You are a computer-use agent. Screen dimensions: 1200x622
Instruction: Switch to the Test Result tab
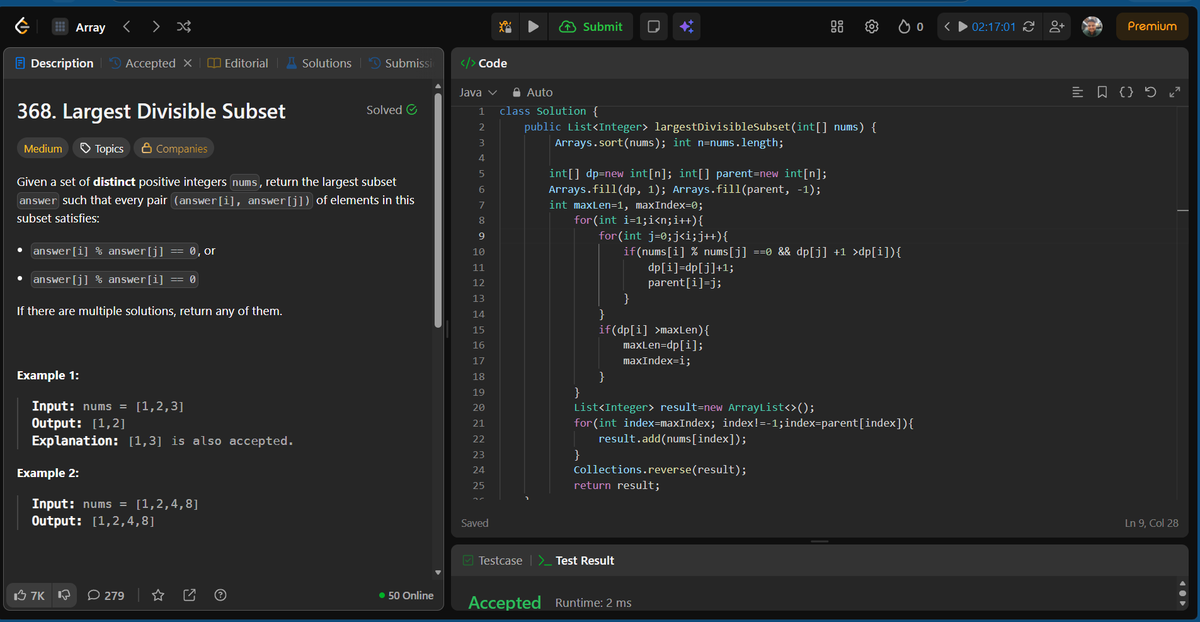point(576,560)
